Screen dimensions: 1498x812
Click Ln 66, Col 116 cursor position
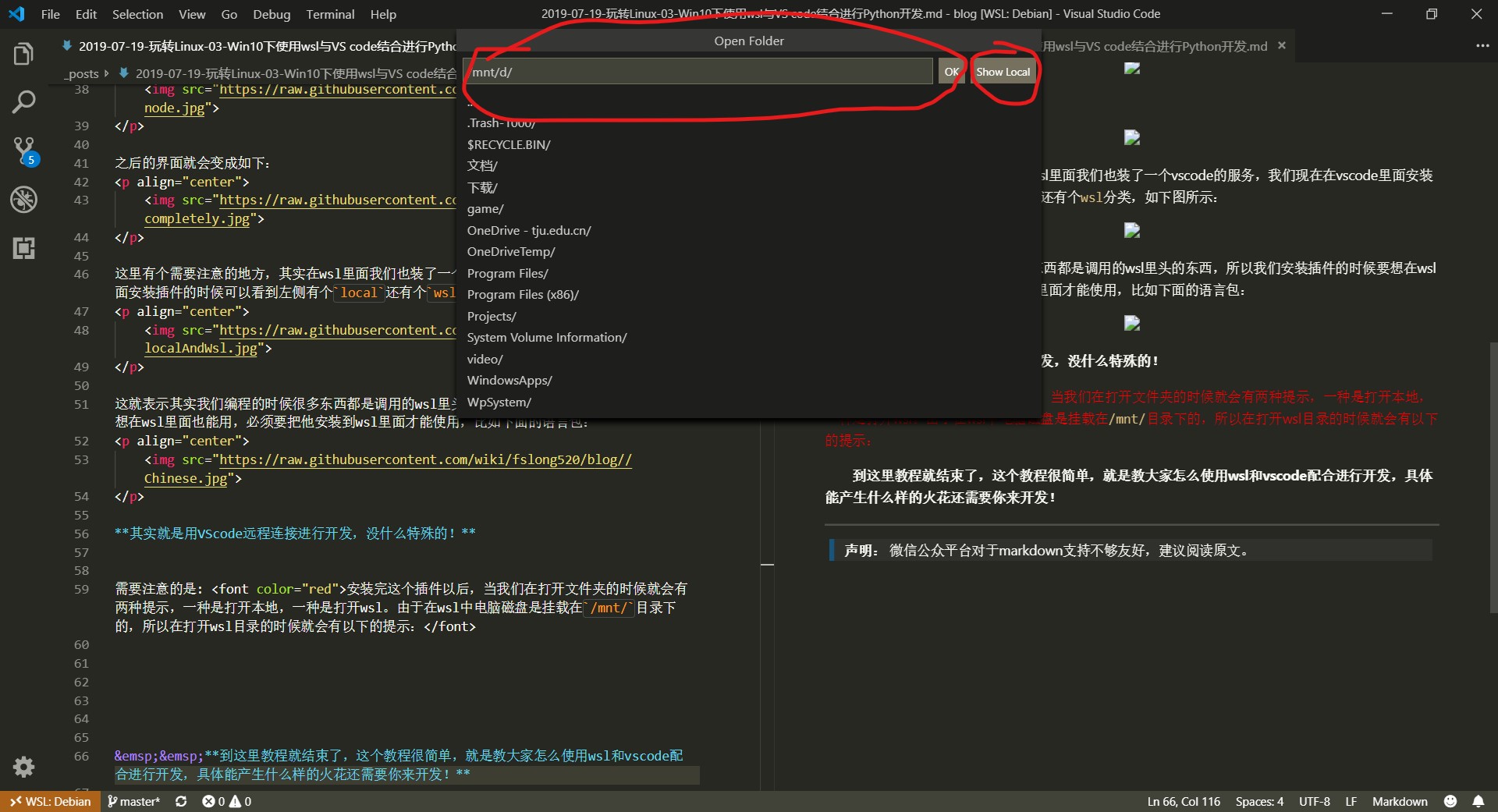[x=1184, y=801]
